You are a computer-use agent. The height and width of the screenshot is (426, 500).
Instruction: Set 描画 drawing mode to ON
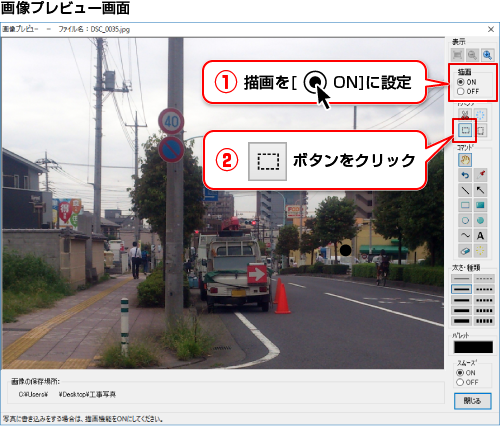(467, 82)
